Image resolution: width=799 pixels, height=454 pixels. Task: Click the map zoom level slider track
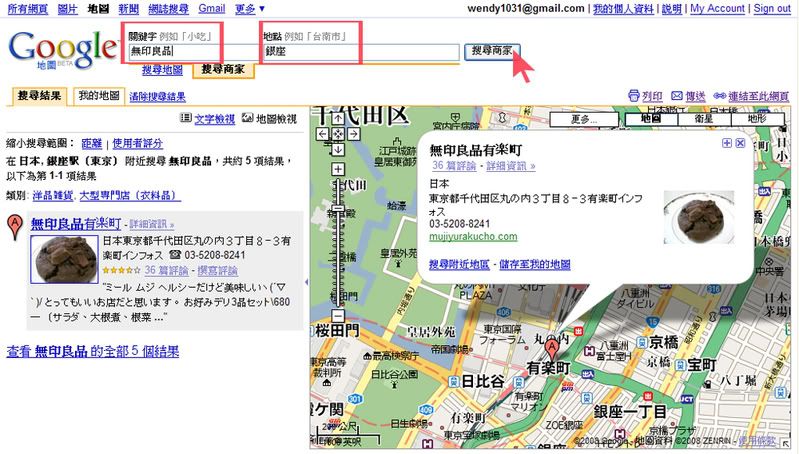point(338,250)
